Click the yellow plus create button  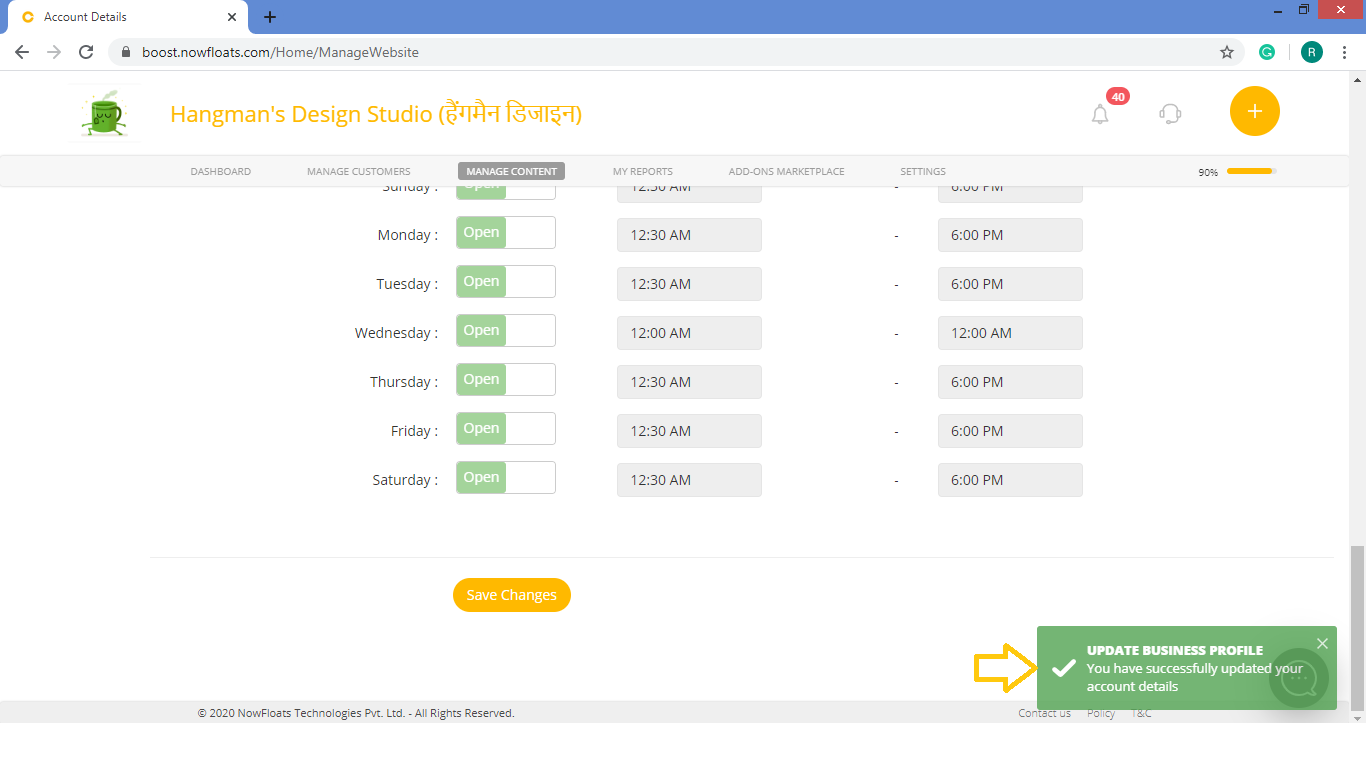click(1255, 111)
